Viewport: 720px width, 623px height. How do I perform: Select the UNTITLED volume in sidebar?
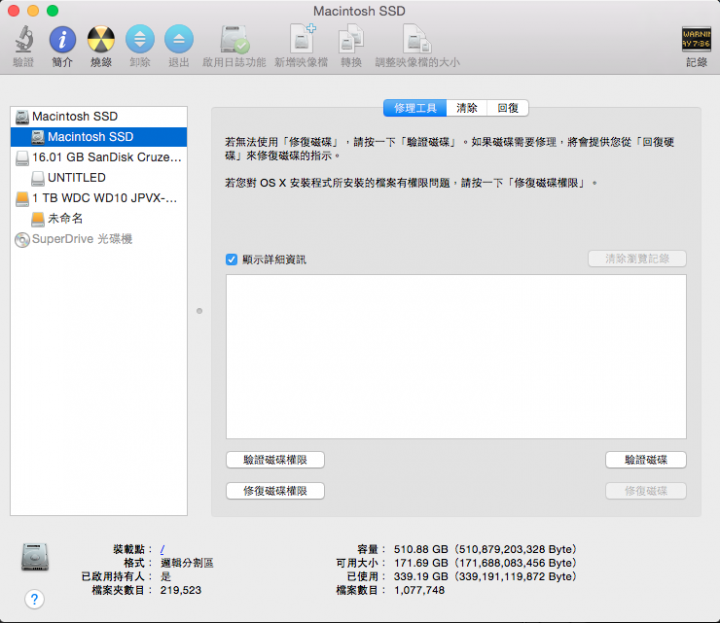76,177
